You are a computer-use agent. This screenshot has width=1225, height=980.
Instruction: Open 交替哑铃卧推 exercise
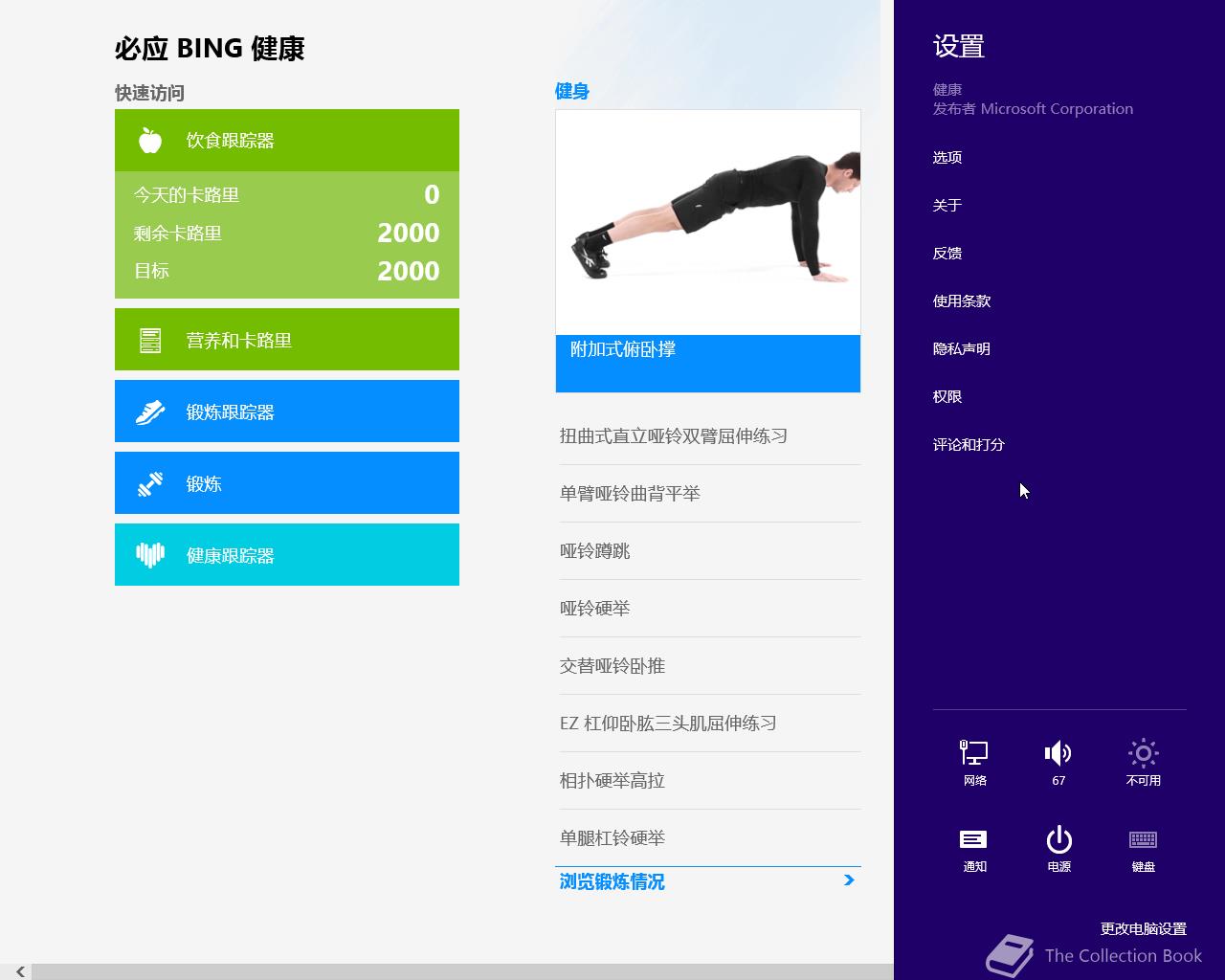pyautogui.click(x=710, y=666)
